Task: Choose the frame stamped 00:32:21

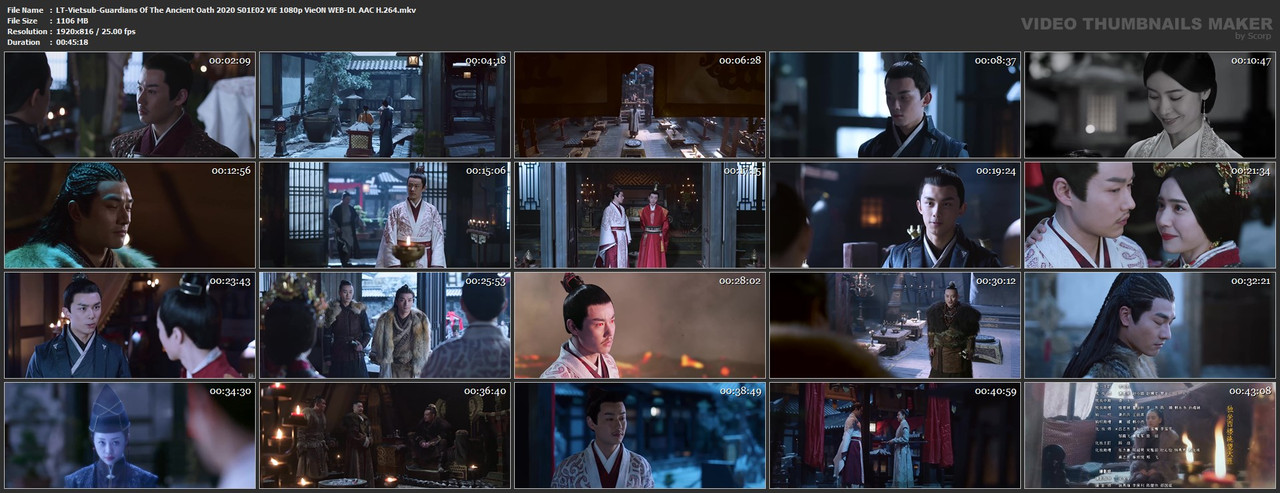Action: 1150,325
